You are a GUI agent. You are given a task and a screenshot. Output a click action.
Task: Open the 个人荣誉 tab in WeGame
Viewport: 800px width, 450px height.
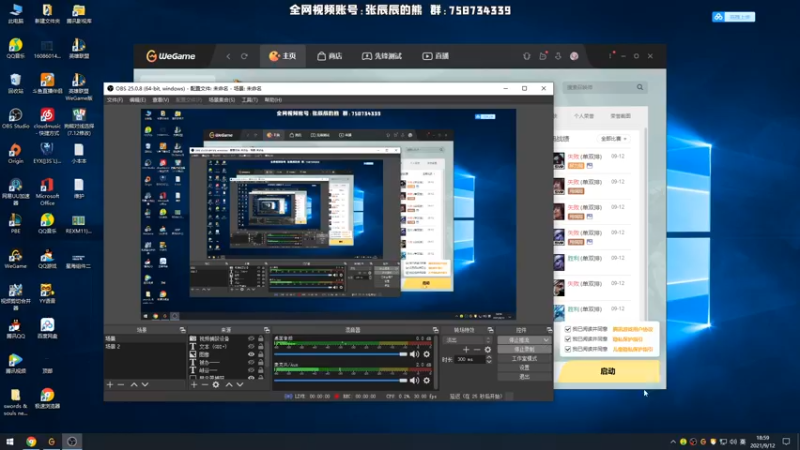tap(584, 116)
